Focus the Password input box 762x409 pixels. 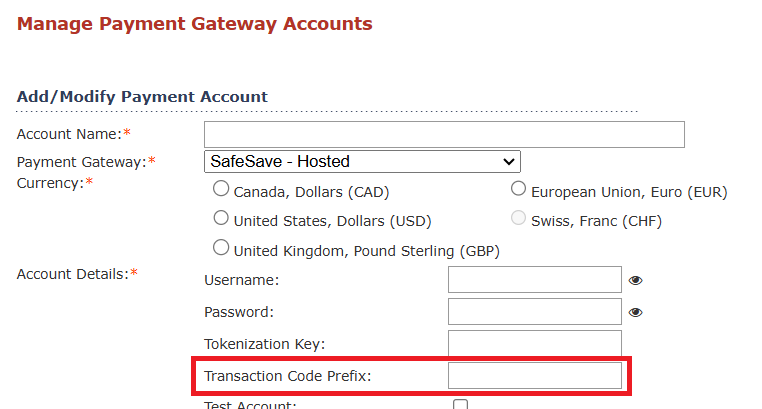pyautogui.click(x=535, y=311)
